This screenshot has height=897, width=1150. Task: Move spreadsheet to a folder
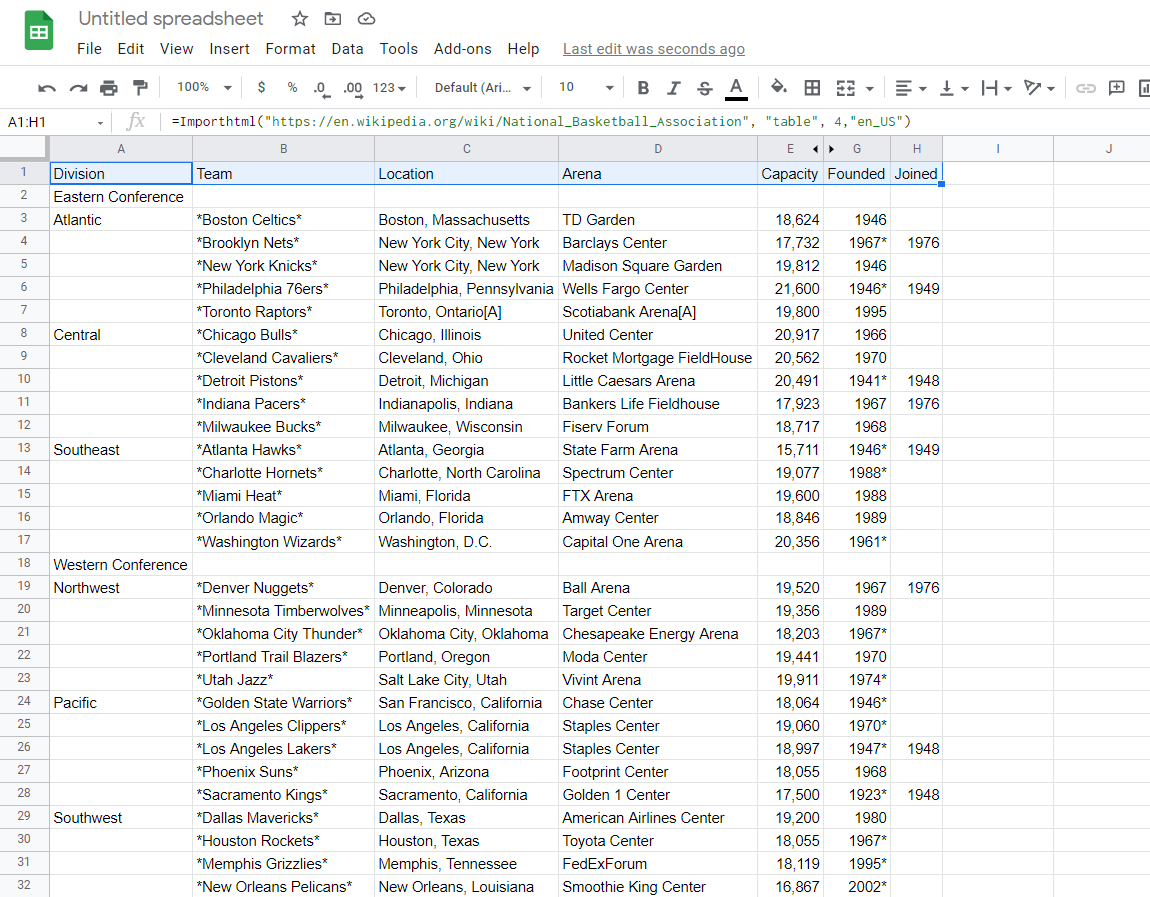click(333, 19)
